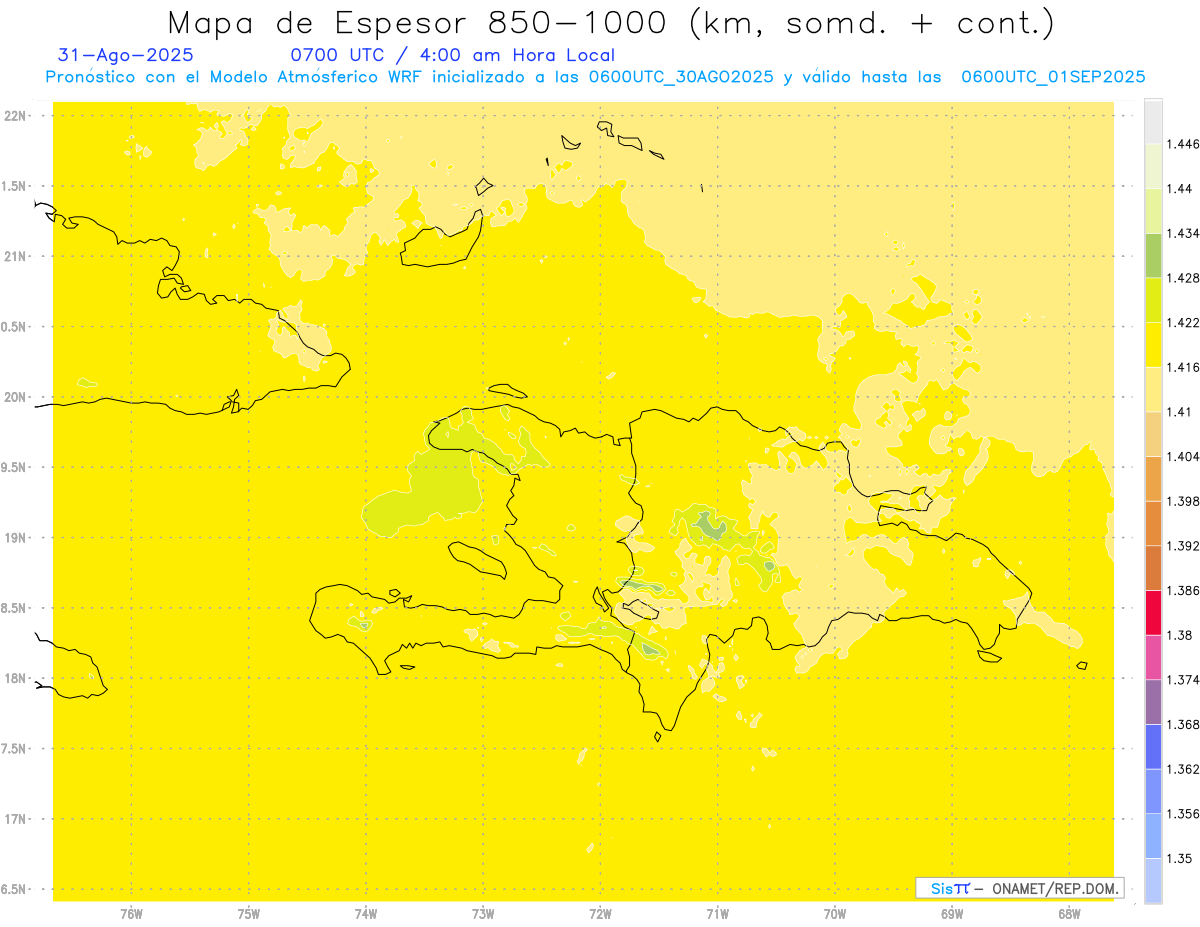Screen dimensions: 1200x927
Task: Click the 'SisPI - ONAMET/REP.DOM.' label
Action: pyautogui.click(x=1020, y=888)
